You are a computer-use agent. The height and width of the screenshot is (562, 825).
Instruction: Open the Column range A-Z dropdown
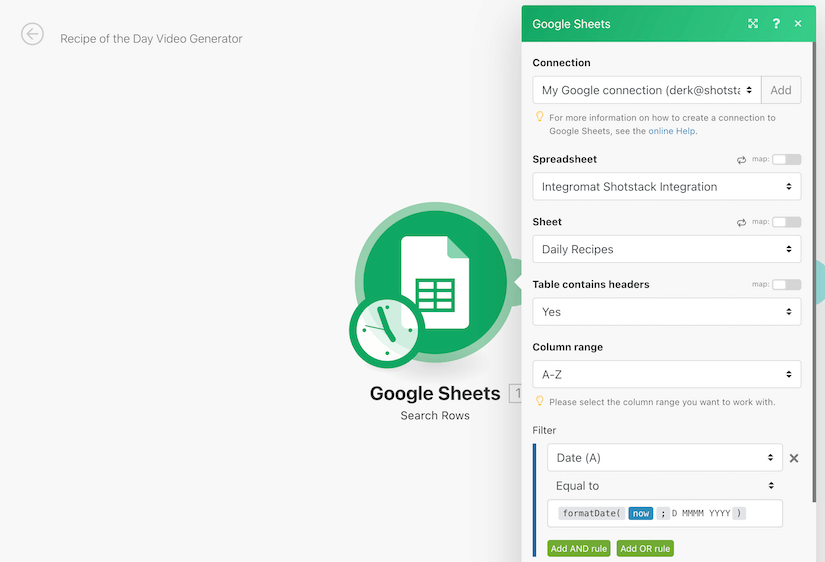click(667, 374)
